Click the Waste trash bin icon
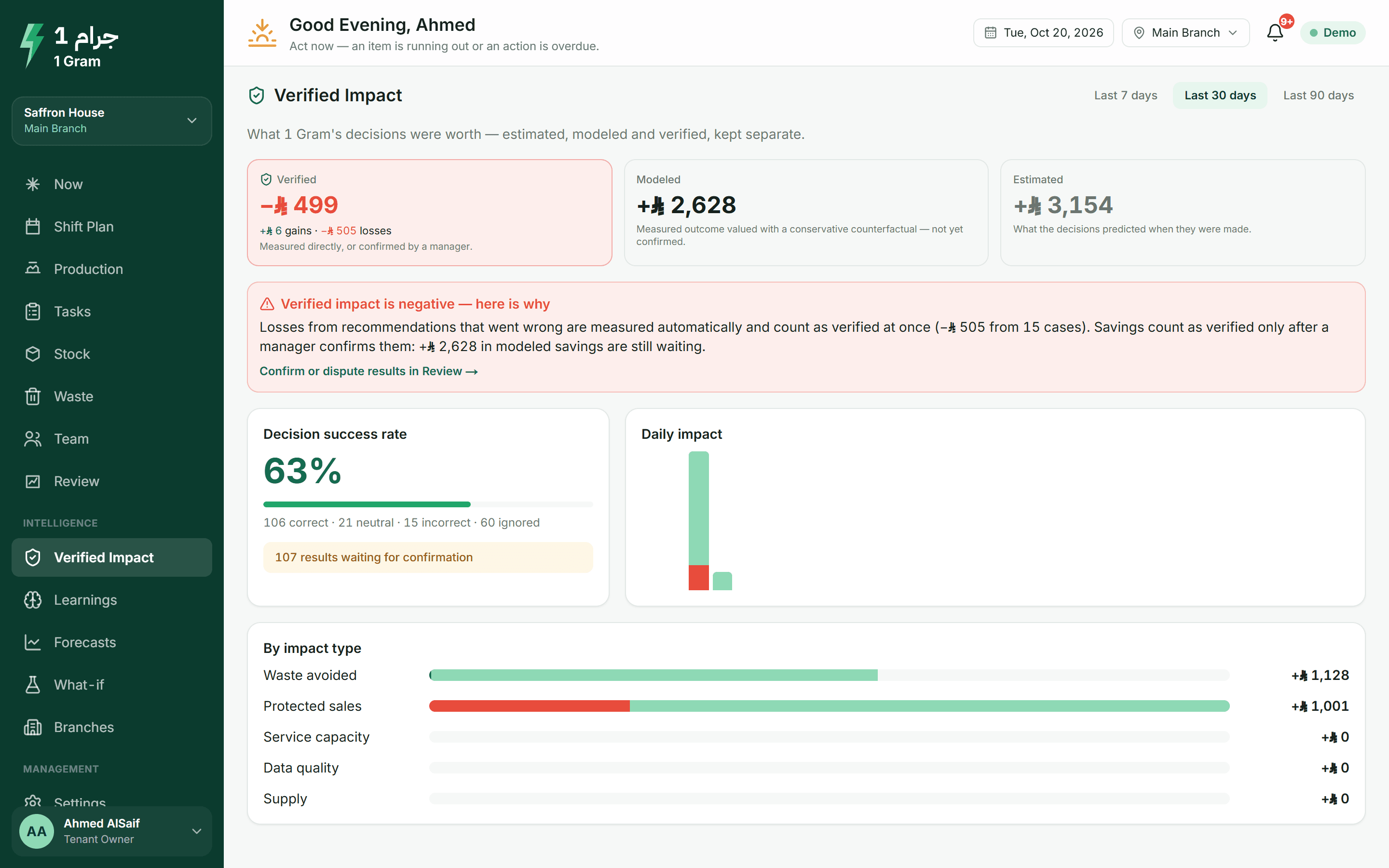 coord(33,397)
